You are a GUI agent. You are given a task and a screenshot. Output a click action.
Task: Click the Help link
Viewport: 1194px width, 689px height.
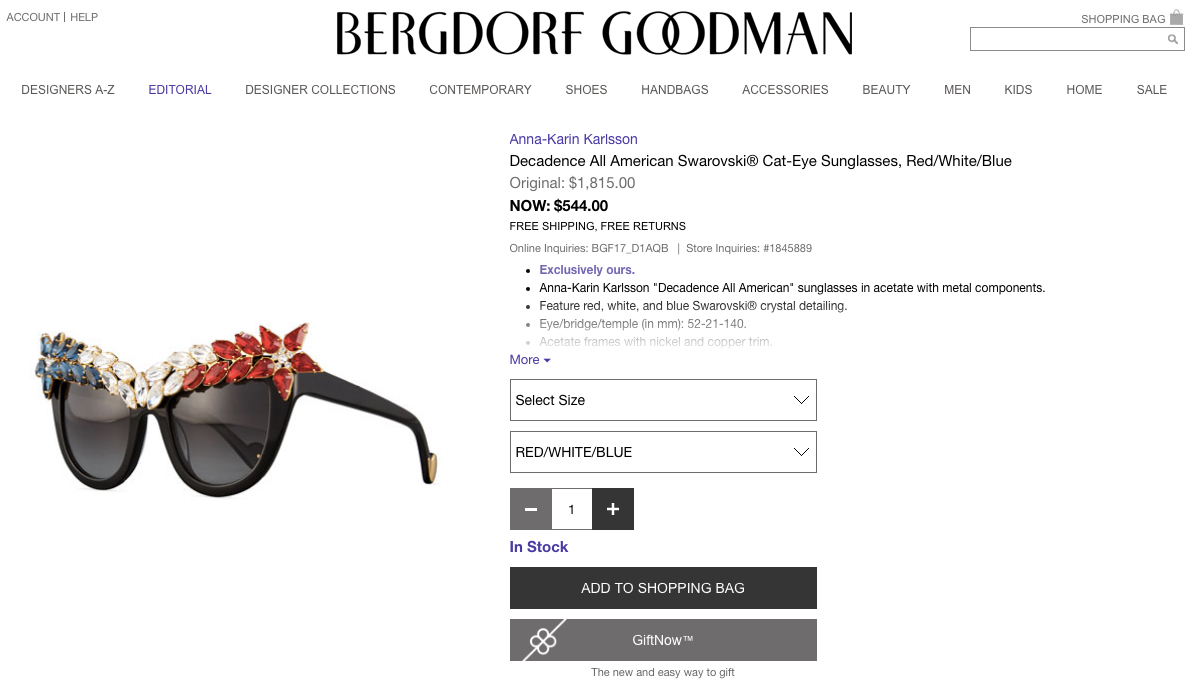click(x=84, y=17)
